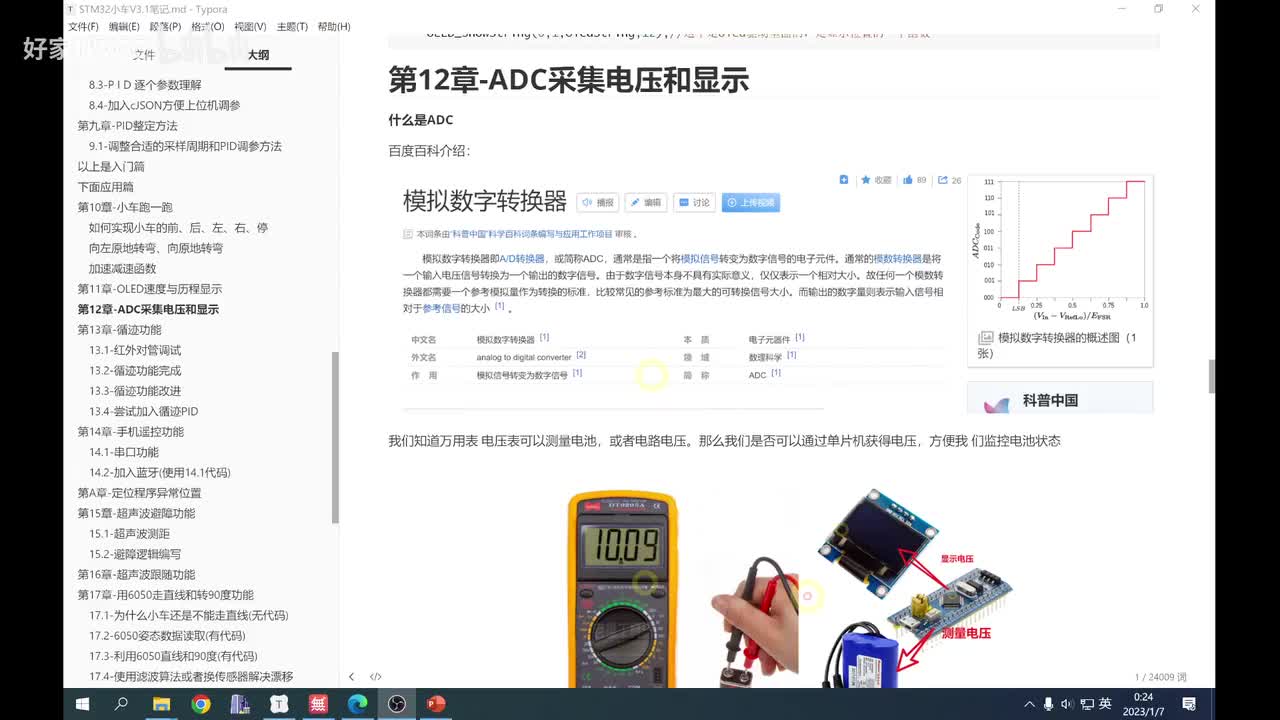Open the Typora icon in the taskbar
The height and width of the screenshot is (720, 1280).
[279, 704]
